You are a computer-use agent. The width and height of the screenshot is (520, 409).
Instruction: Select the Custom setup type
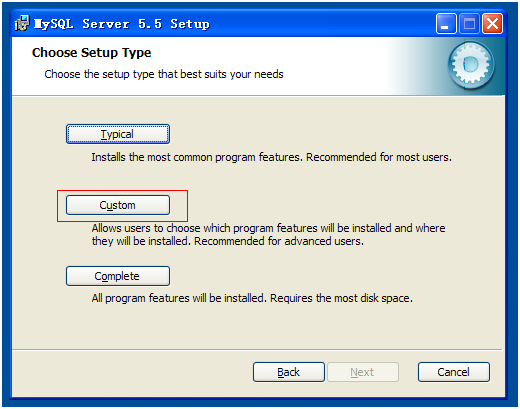[x=118, y=205]
